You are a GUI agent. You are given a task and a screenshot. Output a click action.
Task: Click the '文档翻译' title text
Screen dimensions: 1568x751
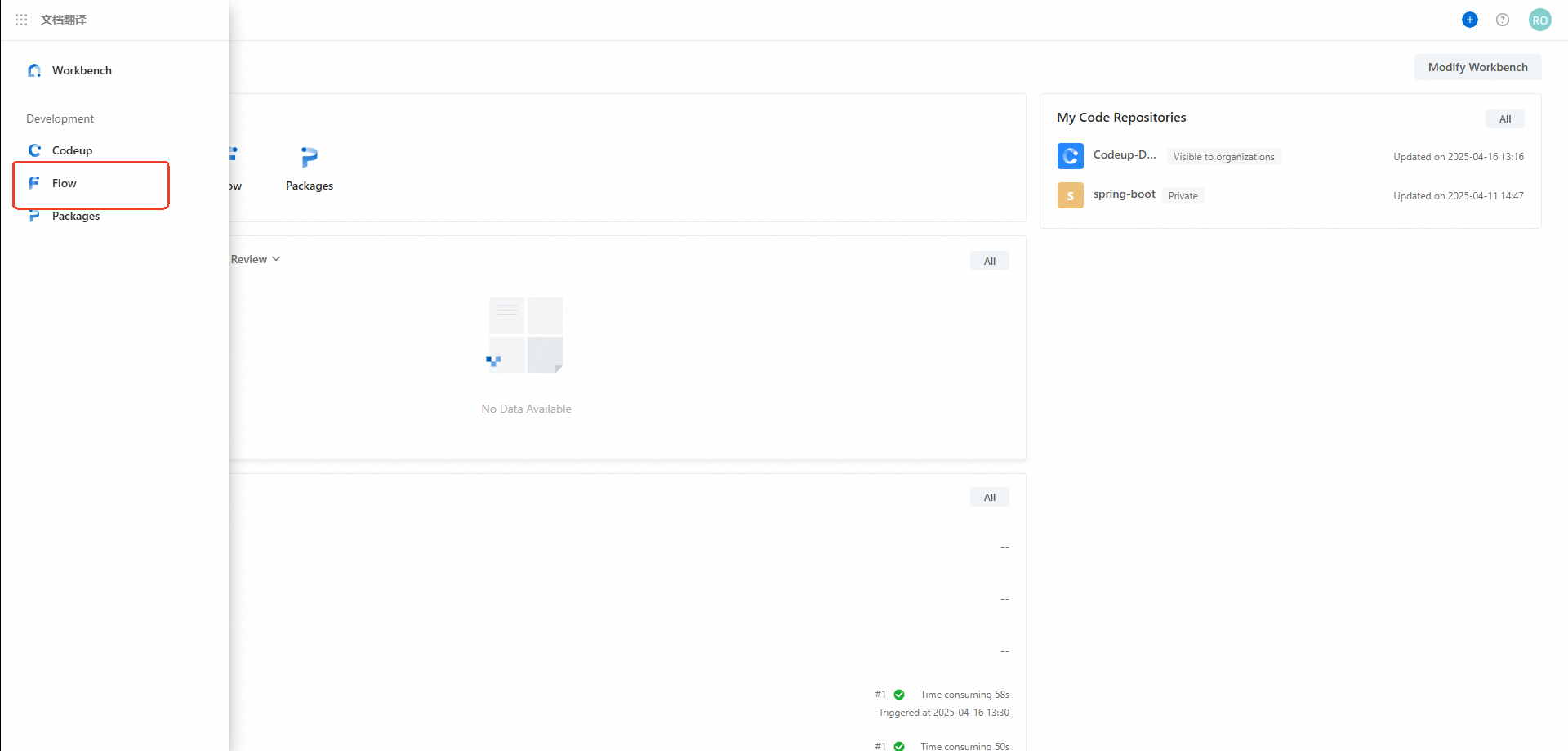point(64,20)
